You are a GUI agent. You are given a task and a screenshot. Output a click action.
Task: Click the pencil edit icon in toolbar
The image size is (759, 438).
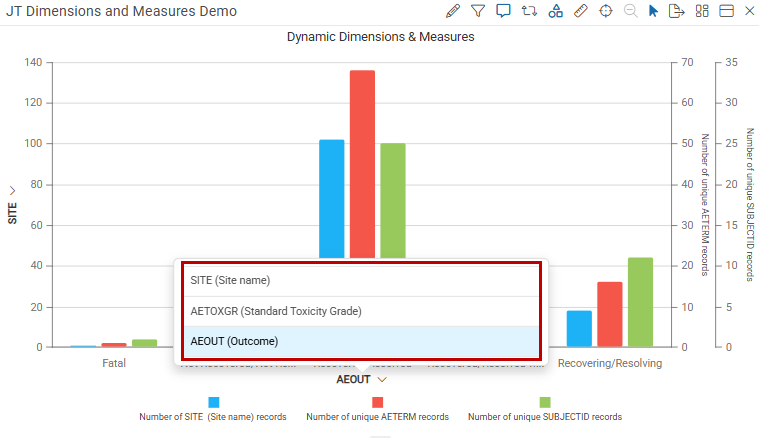point(453,11)
